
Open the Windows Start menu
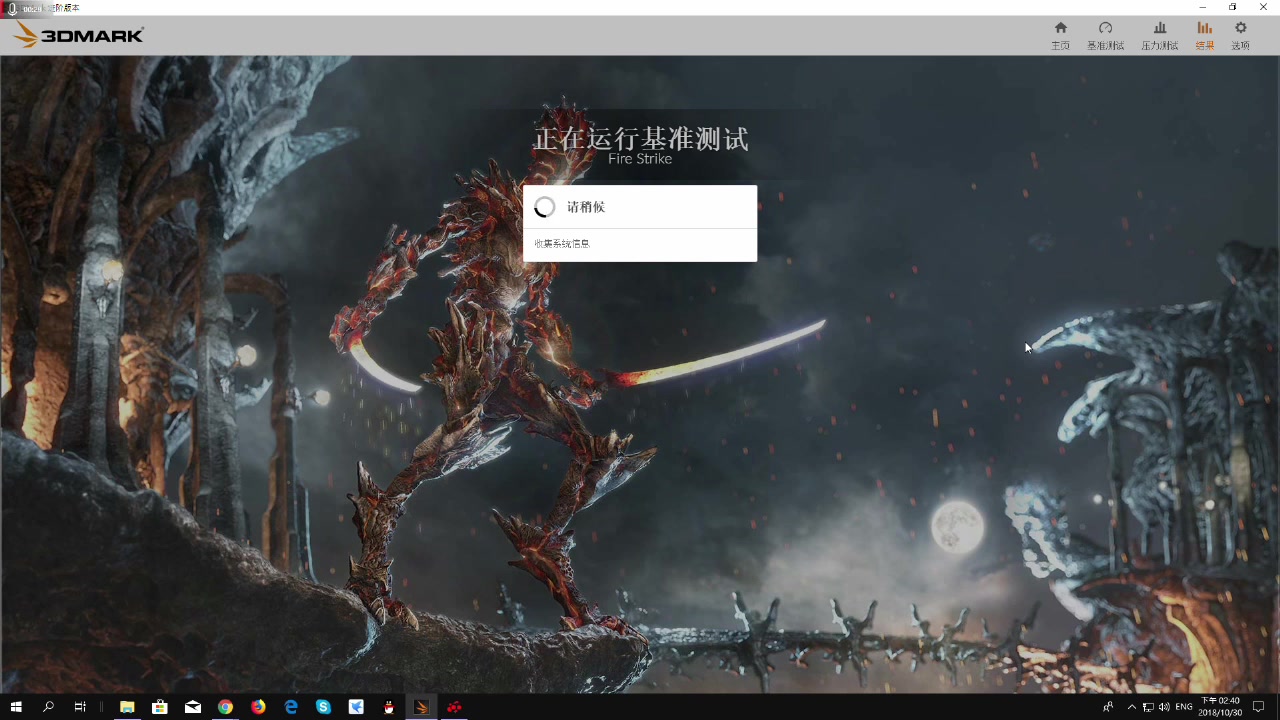coord(16,707)
